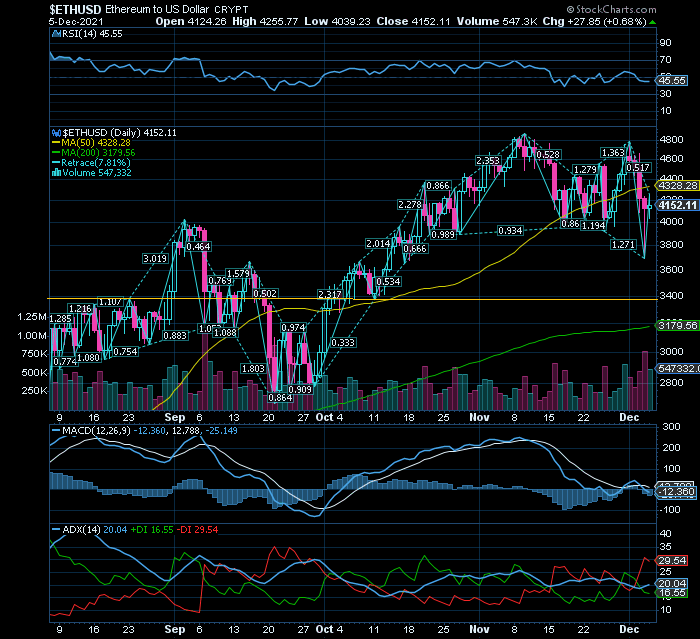Click the 0.464 retrace label
Screen dimensions: 700x639
coord(199,246)
